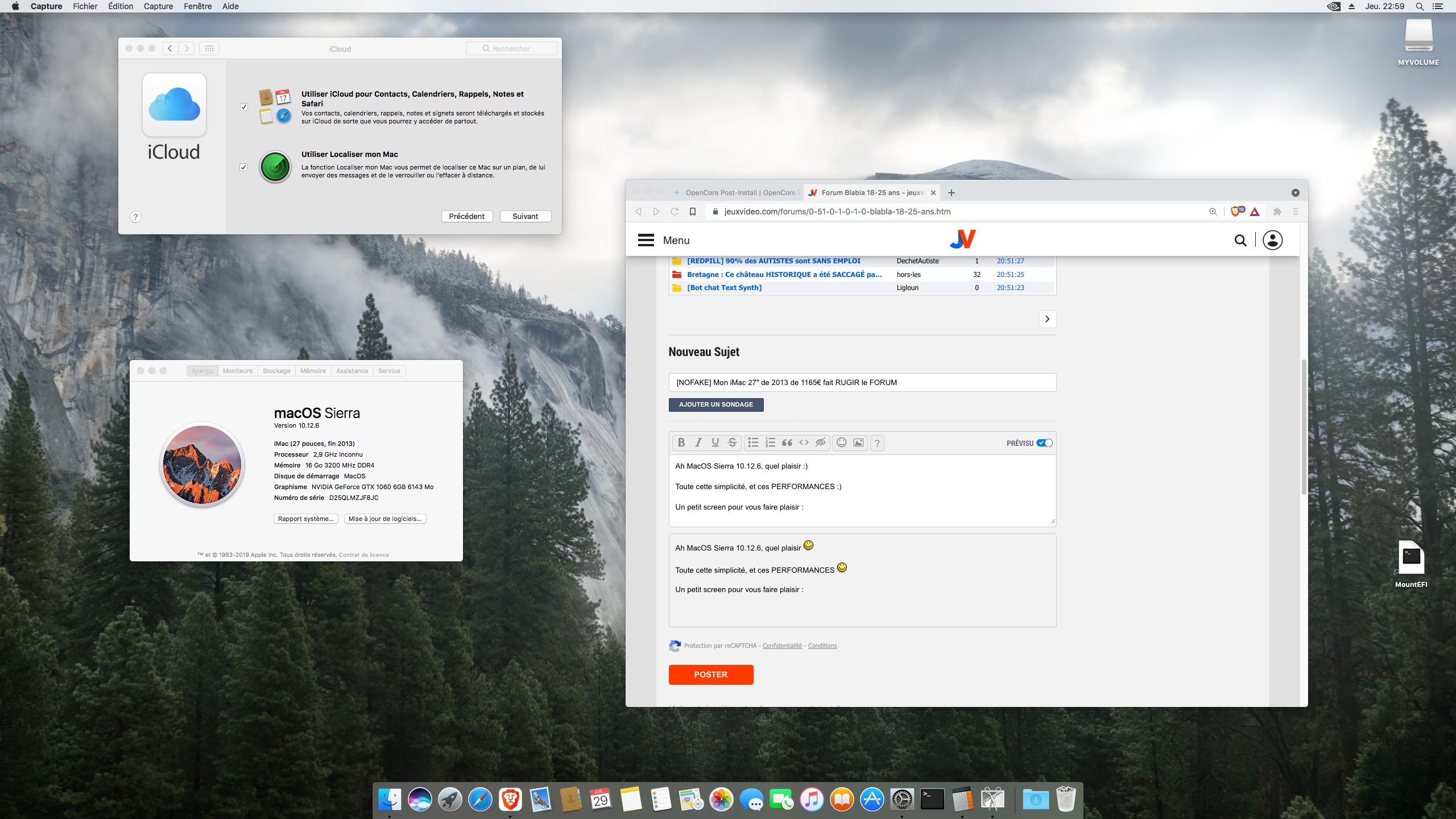Open the Fichier menu

tap(85, 6)
